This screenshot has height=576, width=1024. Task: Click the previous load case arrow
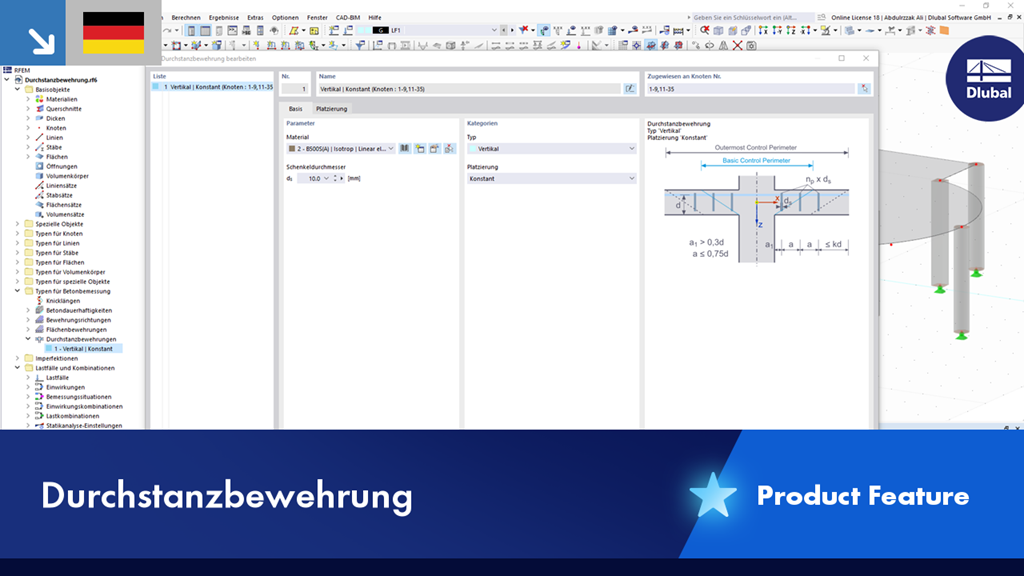point(504,30)
